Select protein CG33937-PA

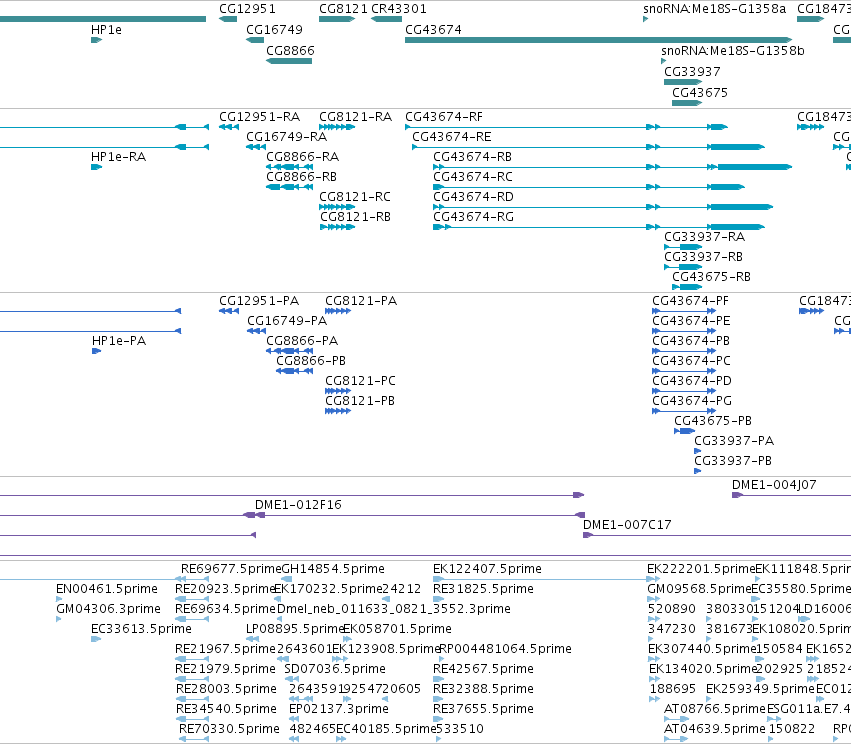734,441
